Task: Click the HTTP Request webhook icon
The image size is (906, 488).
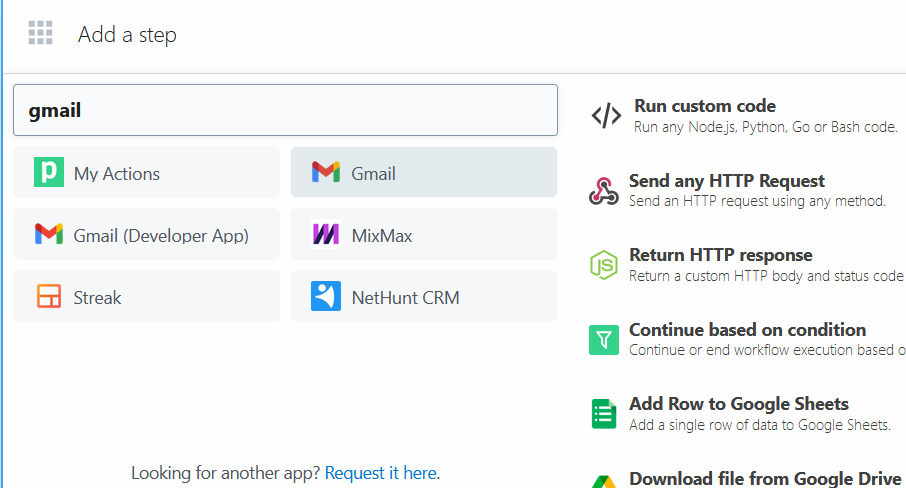Action: click(x=604, y=191)
